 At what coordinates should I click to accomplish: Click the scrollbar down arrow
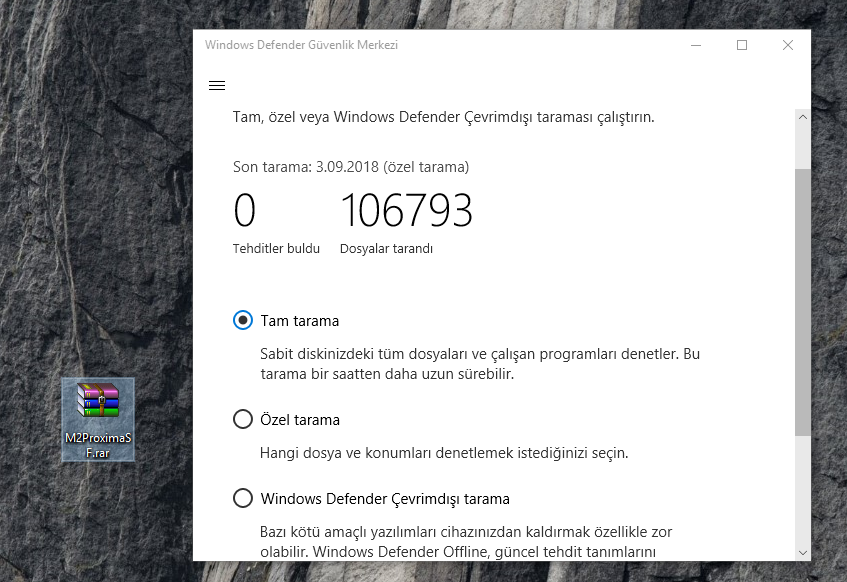pos(803,553)
